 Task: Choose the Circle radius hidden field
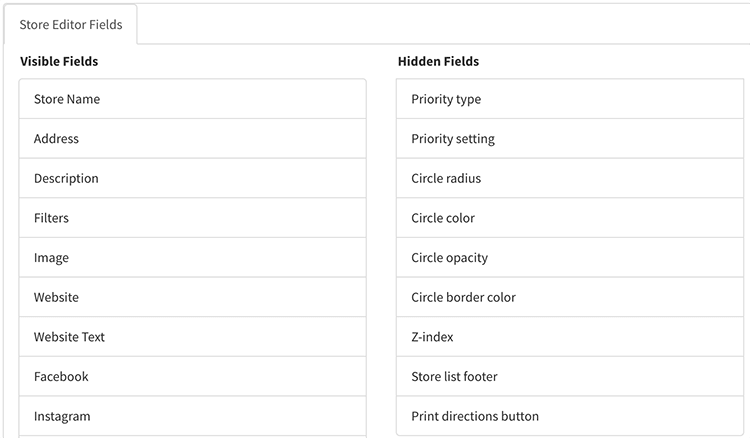pos(570,178)
